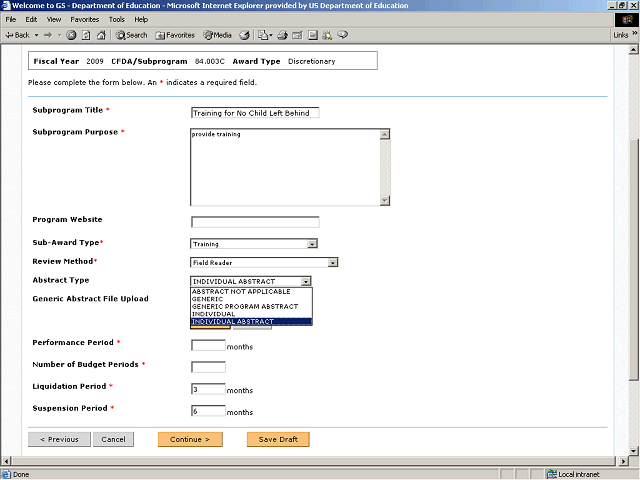Open the Back history dropdown arrow
This screenshot has width=640, height=480.
(x=36, y=35)
